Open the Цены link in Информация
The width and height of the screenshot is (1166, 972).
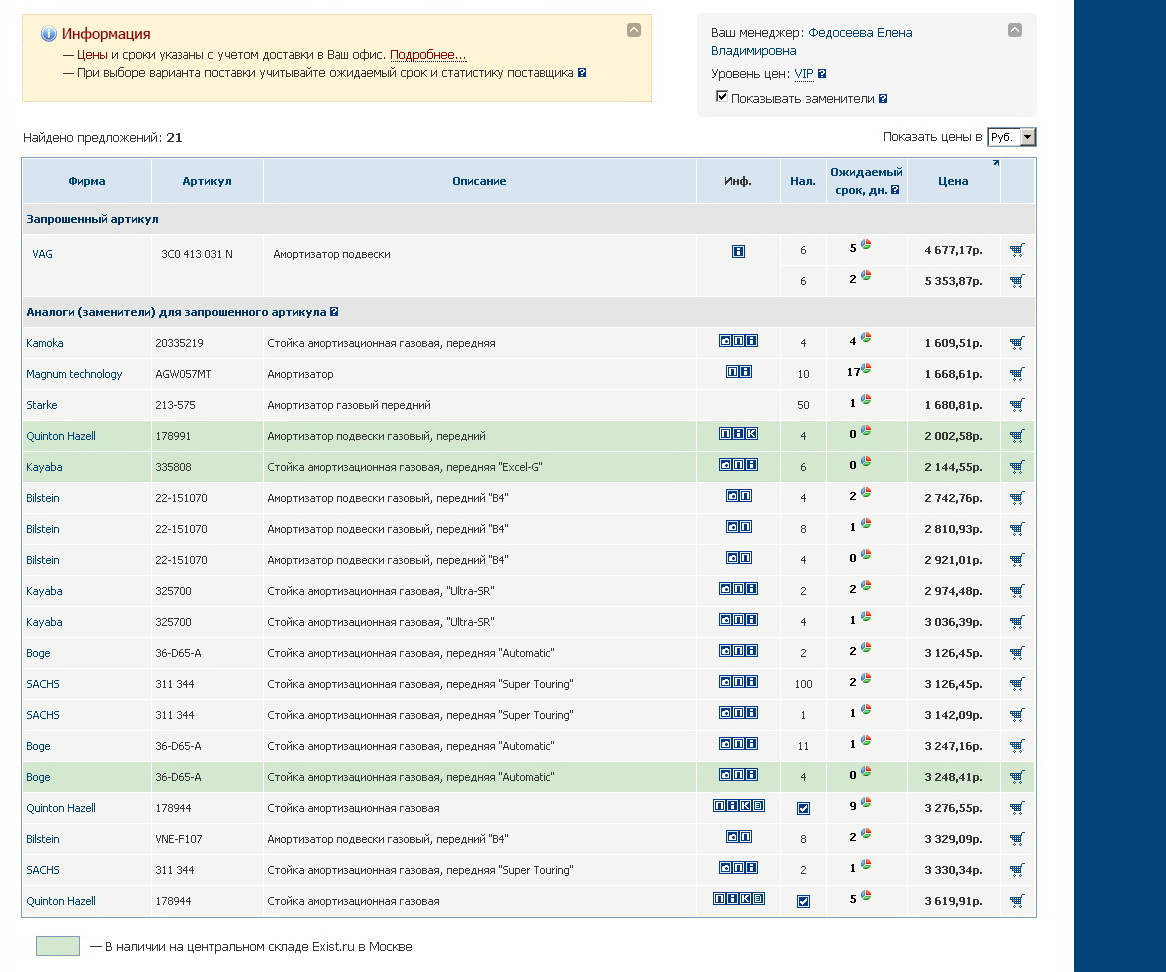92,55
